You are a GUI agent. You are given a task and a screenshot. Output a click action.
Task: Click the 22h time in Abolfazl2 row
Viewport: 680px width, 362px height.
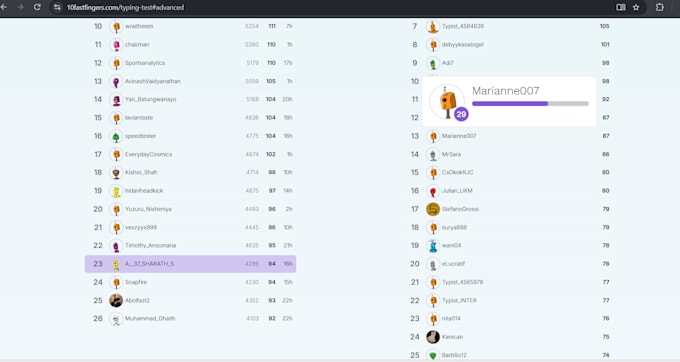(x=288, y=300)
